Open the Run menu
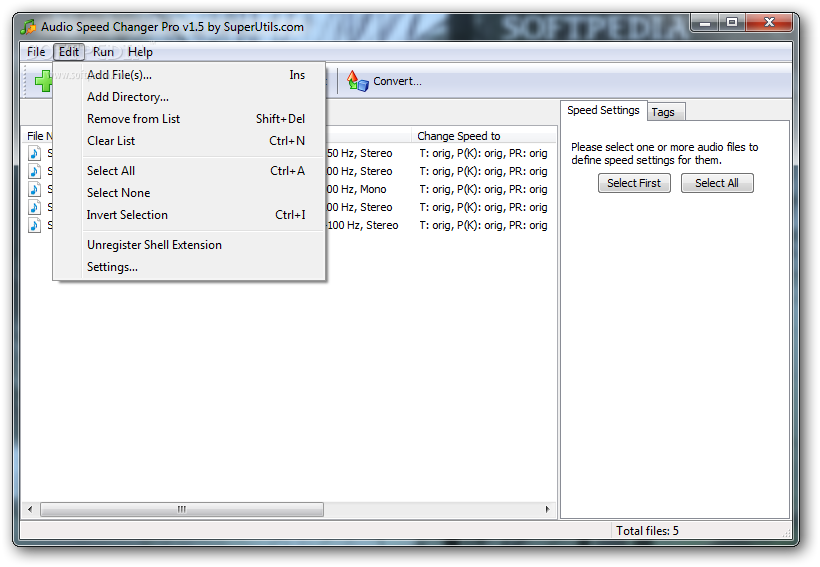The image size is (820, 567). 103,52
